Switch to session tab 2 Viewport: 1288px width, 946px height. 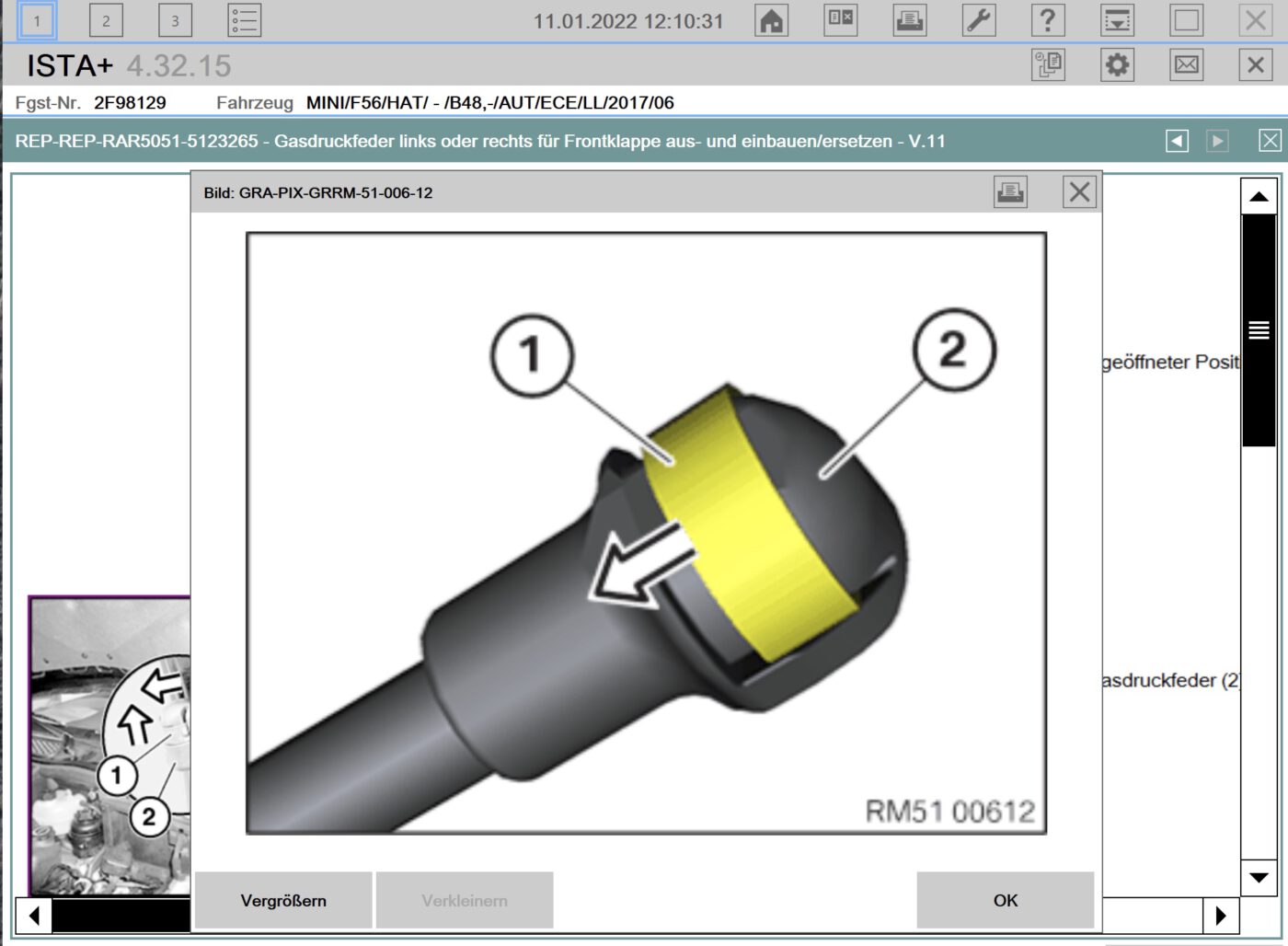tap(106, 20)
